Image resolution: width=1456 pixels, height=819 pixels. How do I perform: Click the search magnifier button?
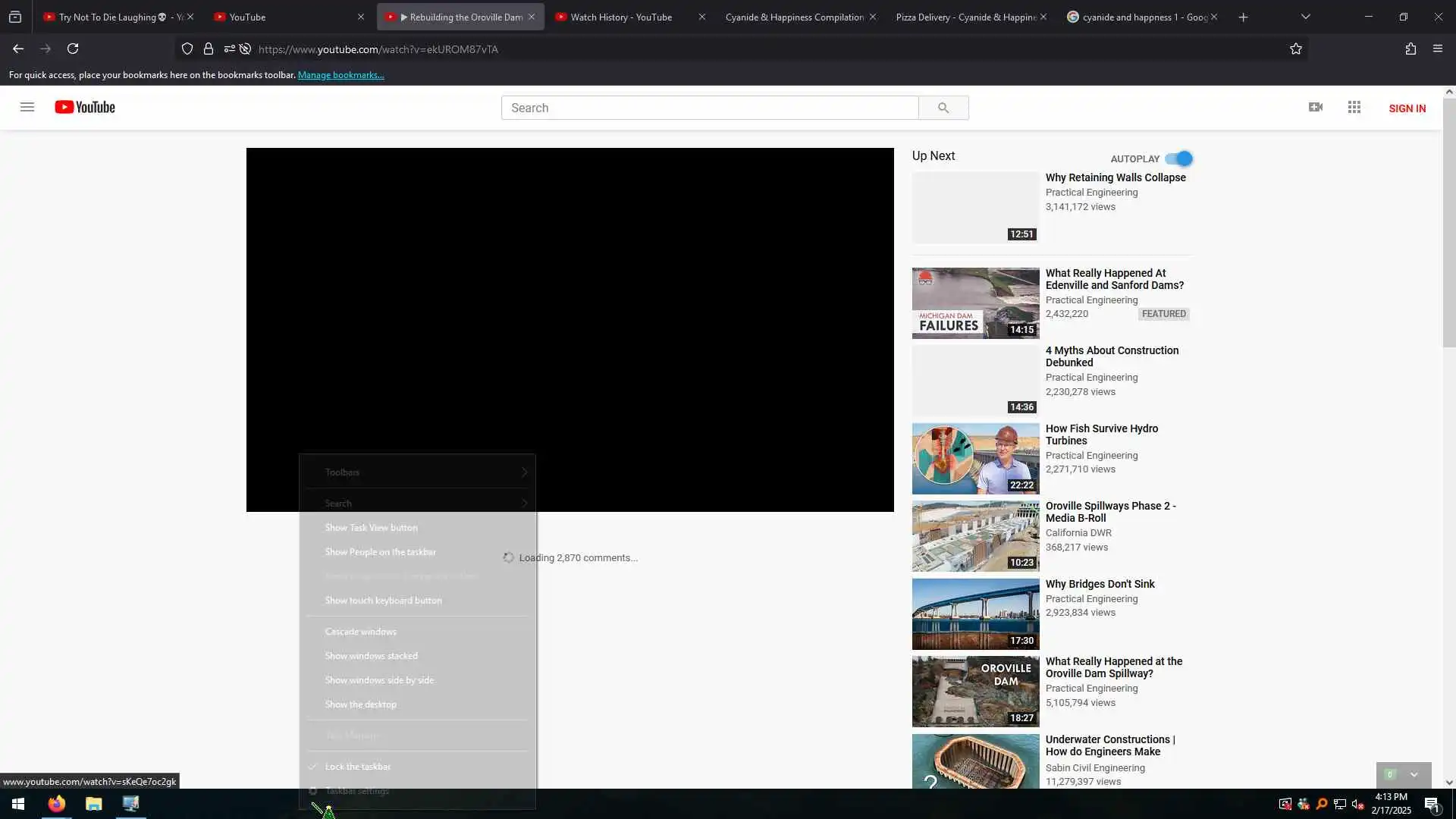point(943,108)
